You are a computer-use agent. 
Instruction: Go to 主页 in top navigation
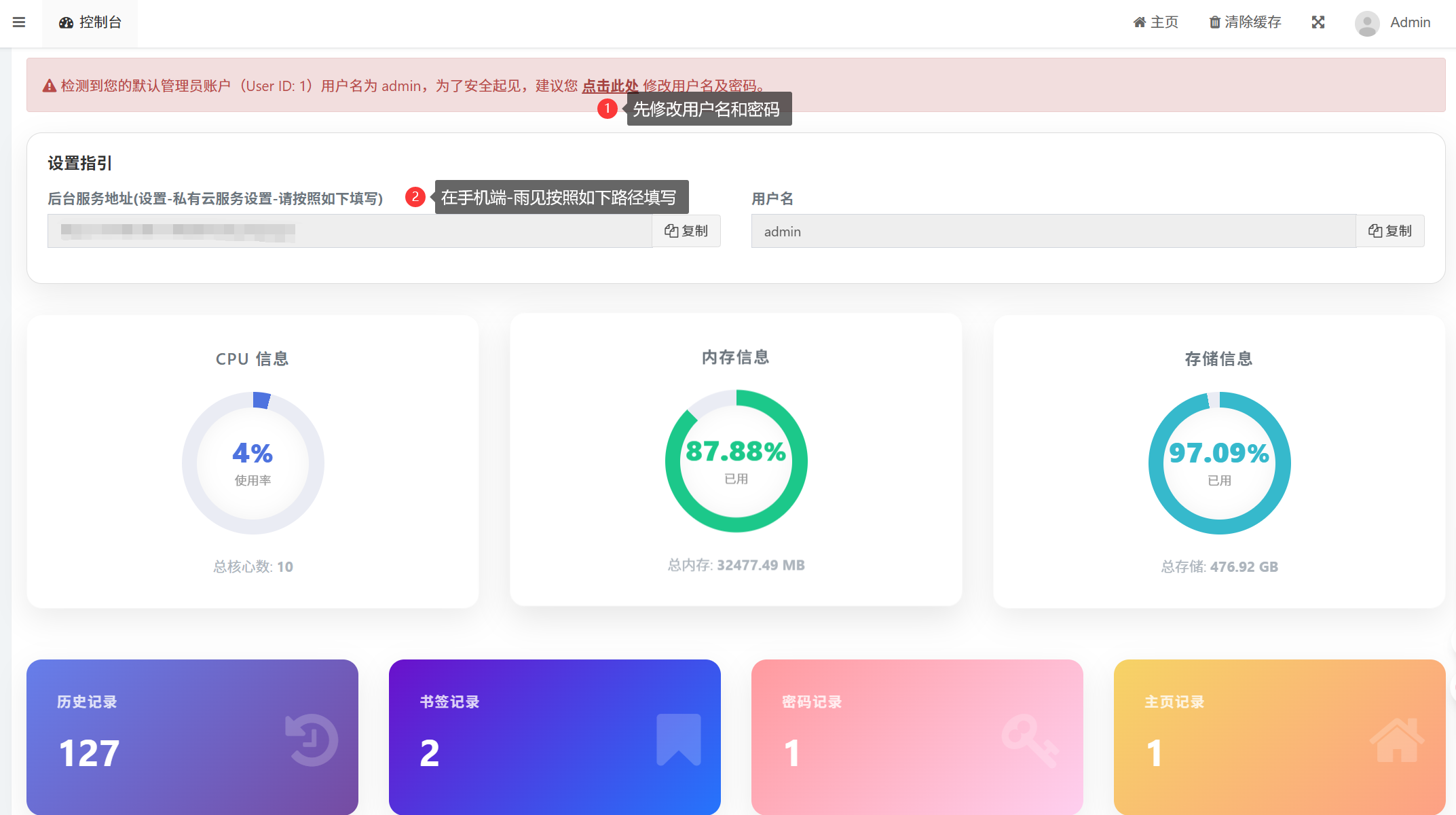1155,22
